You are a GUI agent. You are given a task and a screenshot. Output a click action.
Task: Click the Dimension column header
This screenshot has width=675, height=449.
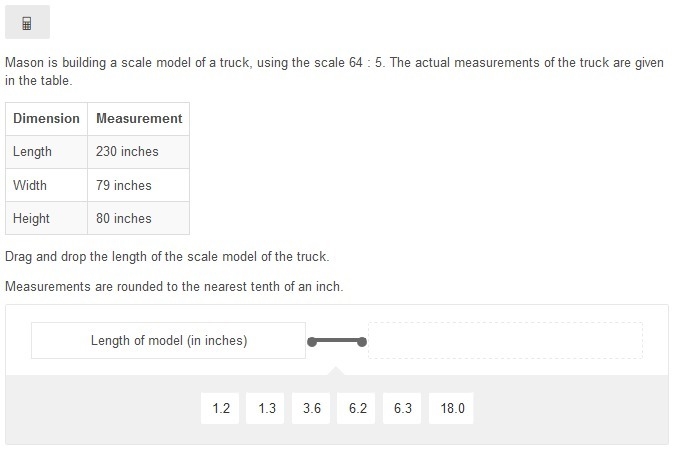tap(46, 119)
